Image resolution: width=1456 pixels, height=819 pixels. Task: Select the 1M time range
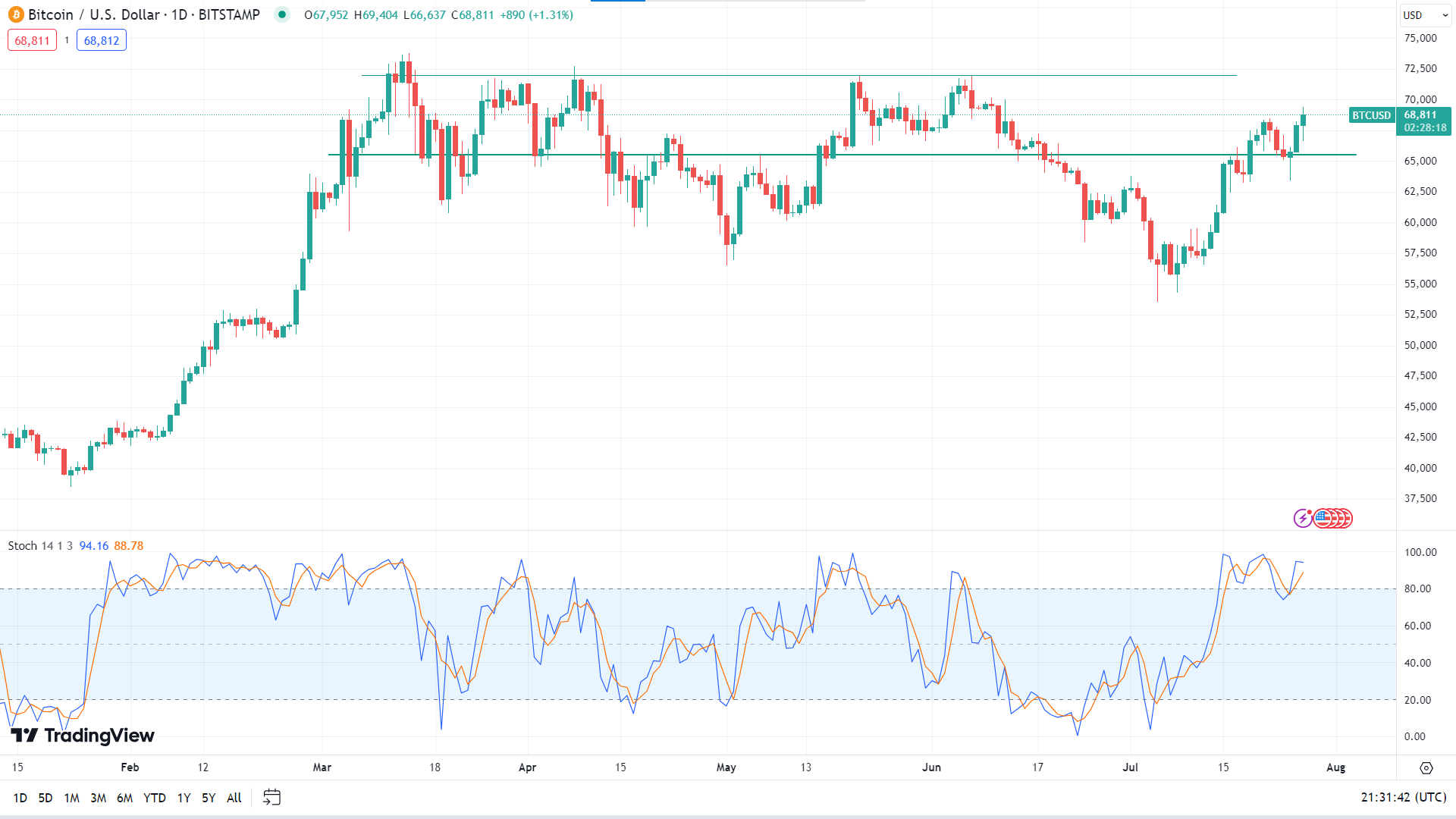coord(71,798)
